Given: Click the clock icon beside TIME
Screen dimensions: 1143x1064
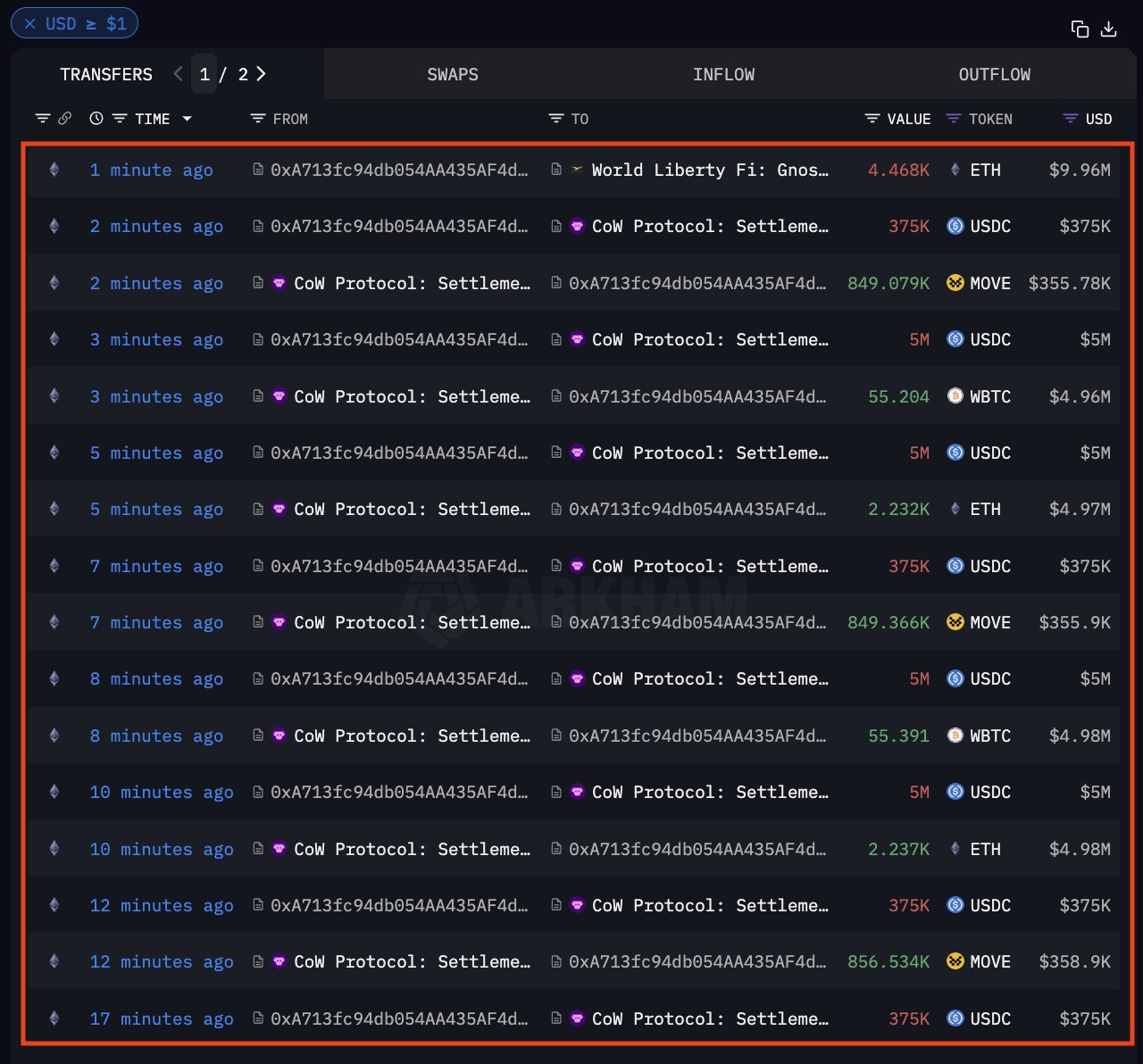Looking at the screenshot, I should [96, 119].
